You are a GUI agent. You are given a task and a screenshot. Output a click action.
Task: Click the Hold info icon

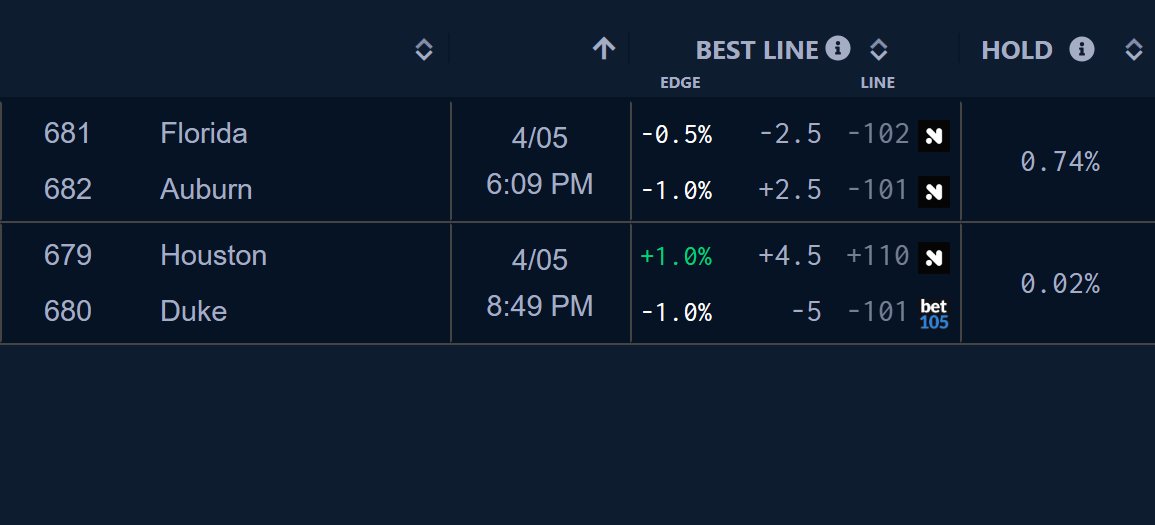(1082, 49)
